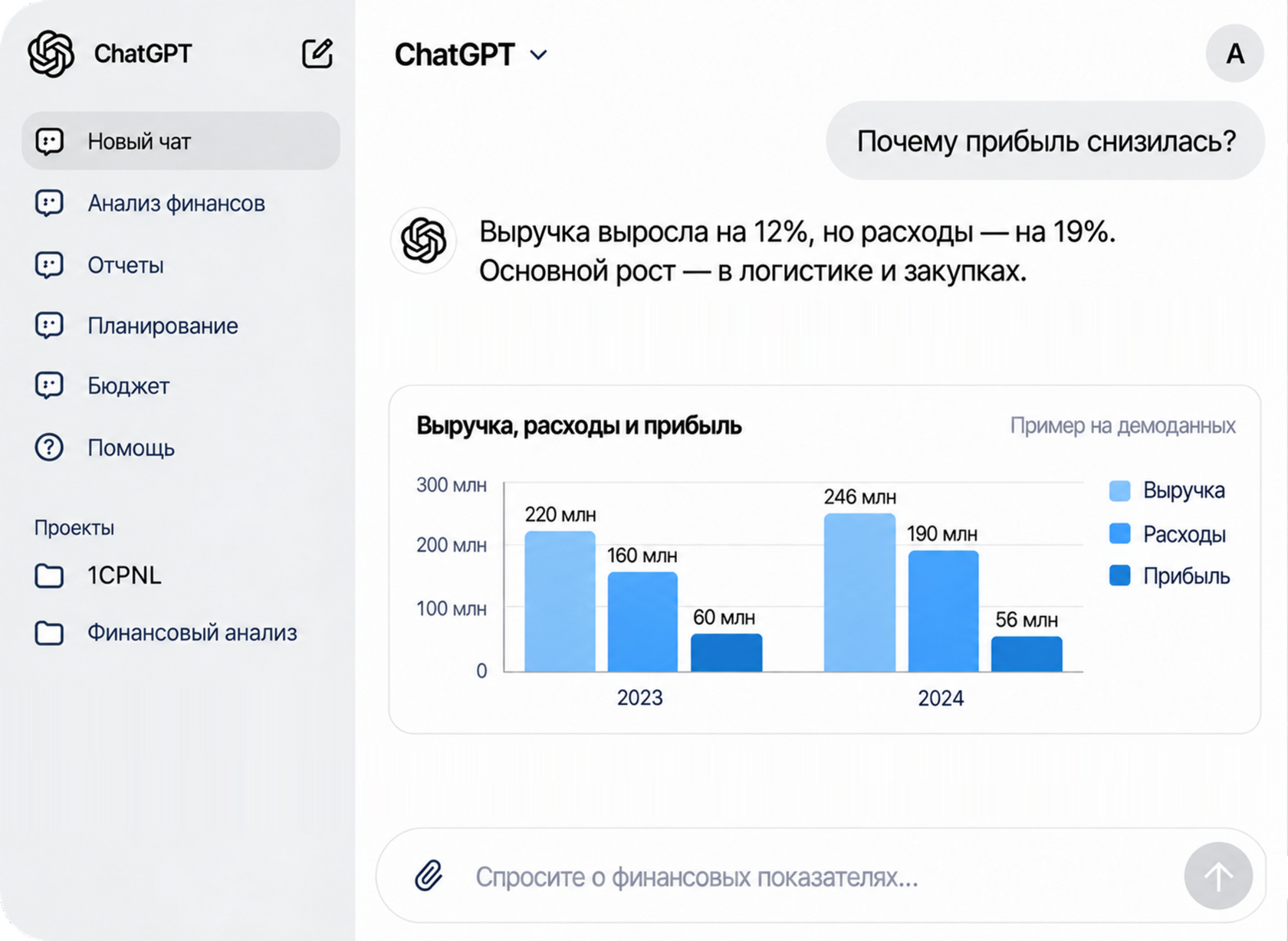Click the folder icon for 1CPNL
Screen dimensions: 1288x941
click(49, 575)
